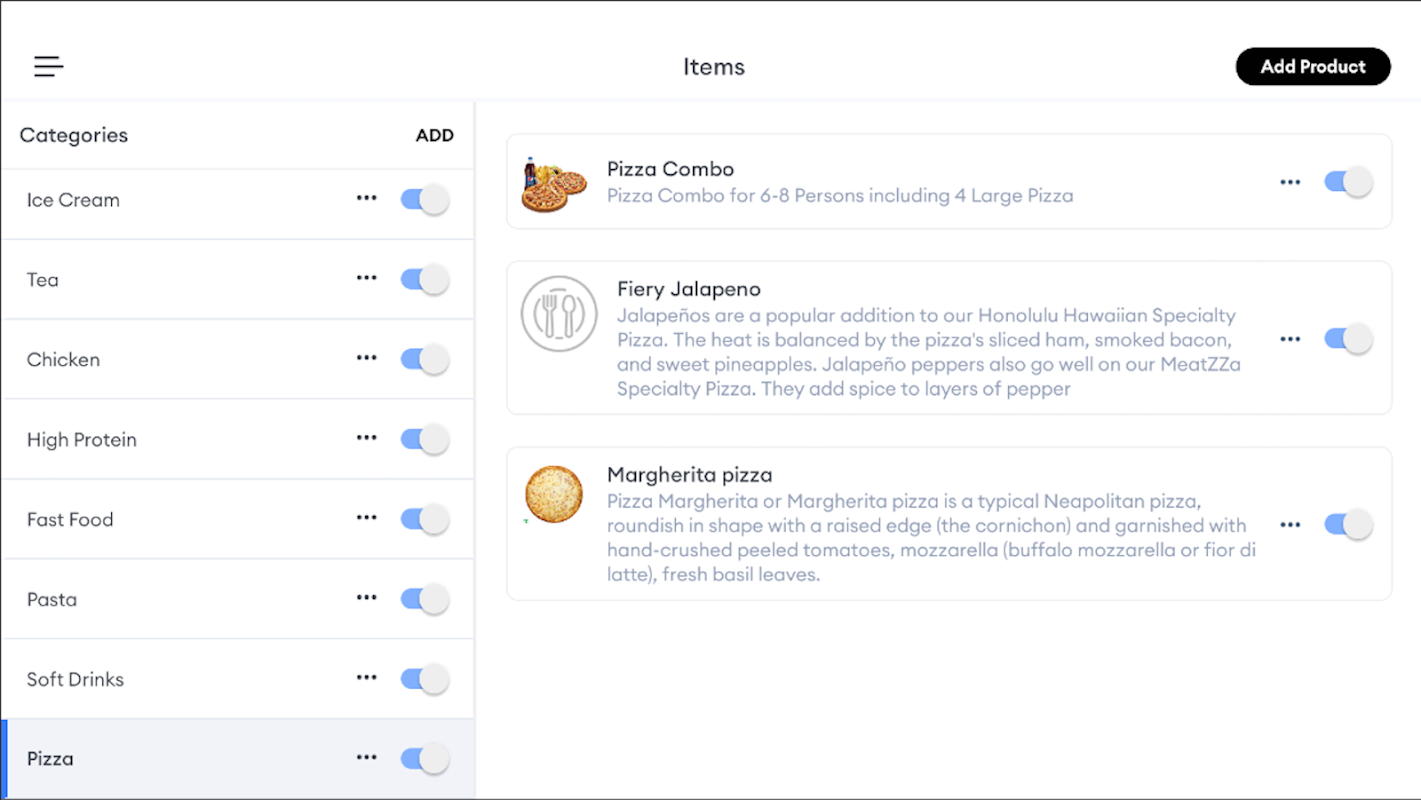The width and height of the screenshot is (1421, 800).
Task: Click the Add Product button
Action: click(x=1312, y=67)
